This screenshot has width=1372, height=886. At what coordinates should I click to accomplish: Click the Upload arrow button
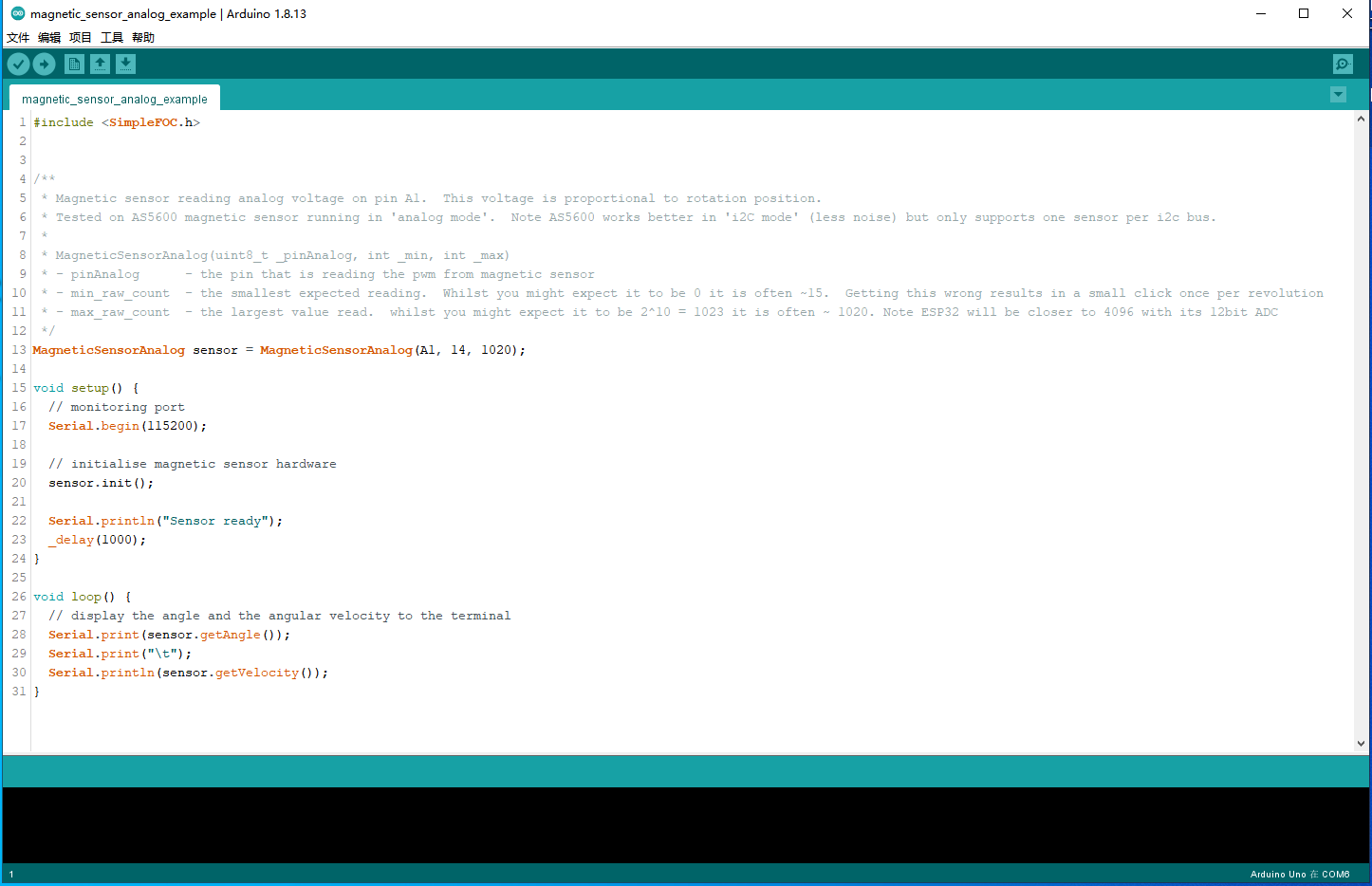[x=45, y=64]
